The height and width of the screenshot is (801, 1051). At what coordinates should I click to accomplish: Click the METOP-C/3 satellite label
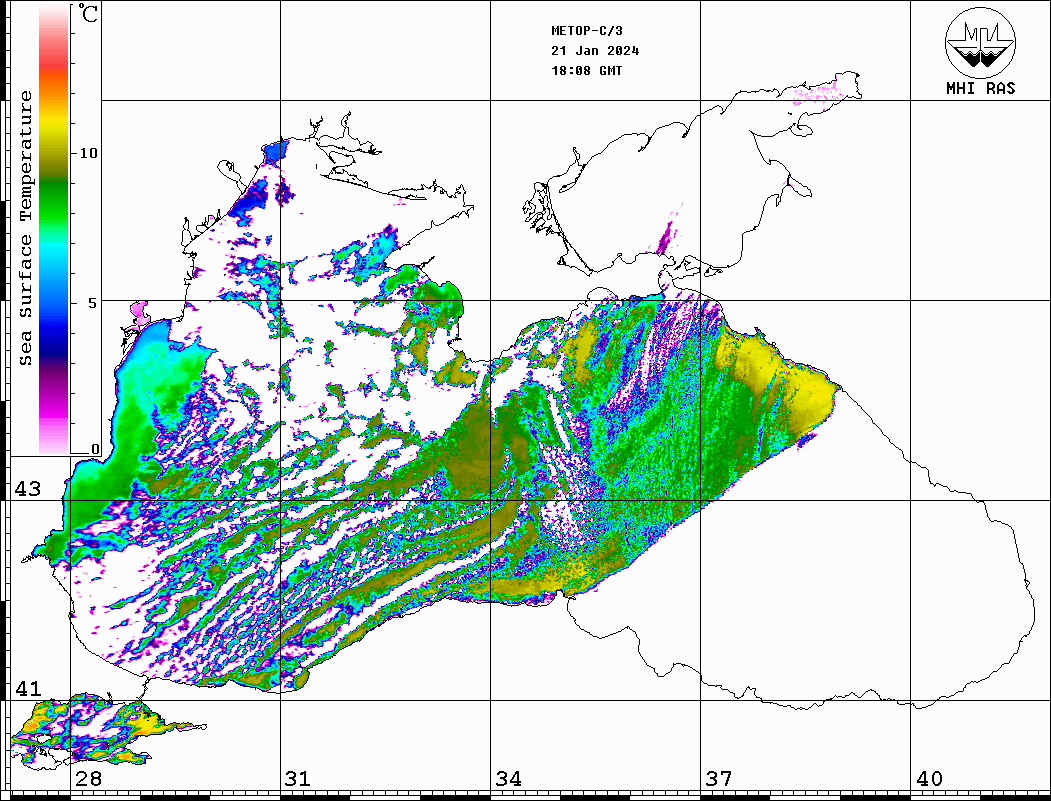click(x=587, y=31)
